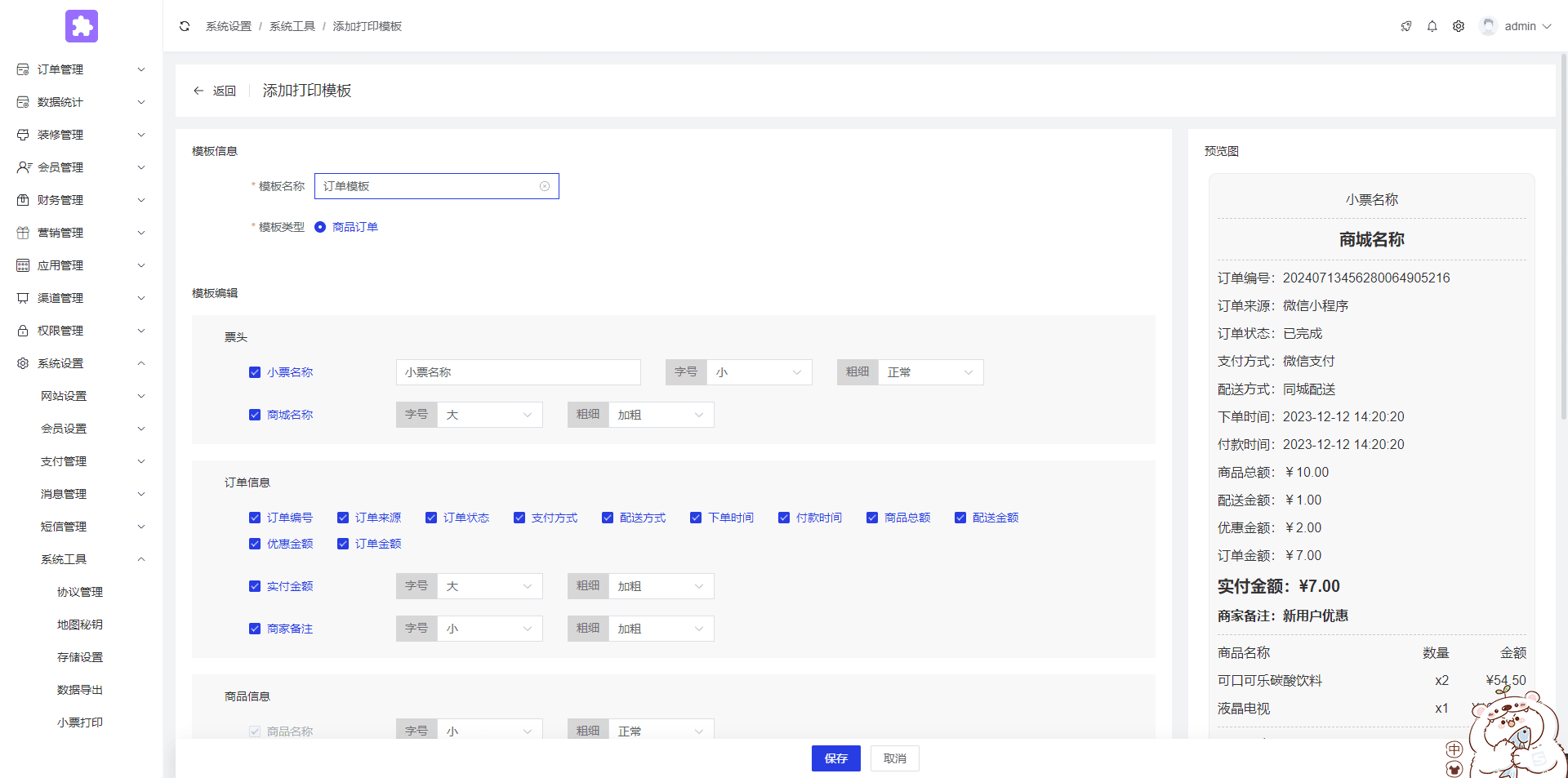Screen dimensions: 1568x778
Task: Click the 小票名称 text input field
Action: pos(518,372)
